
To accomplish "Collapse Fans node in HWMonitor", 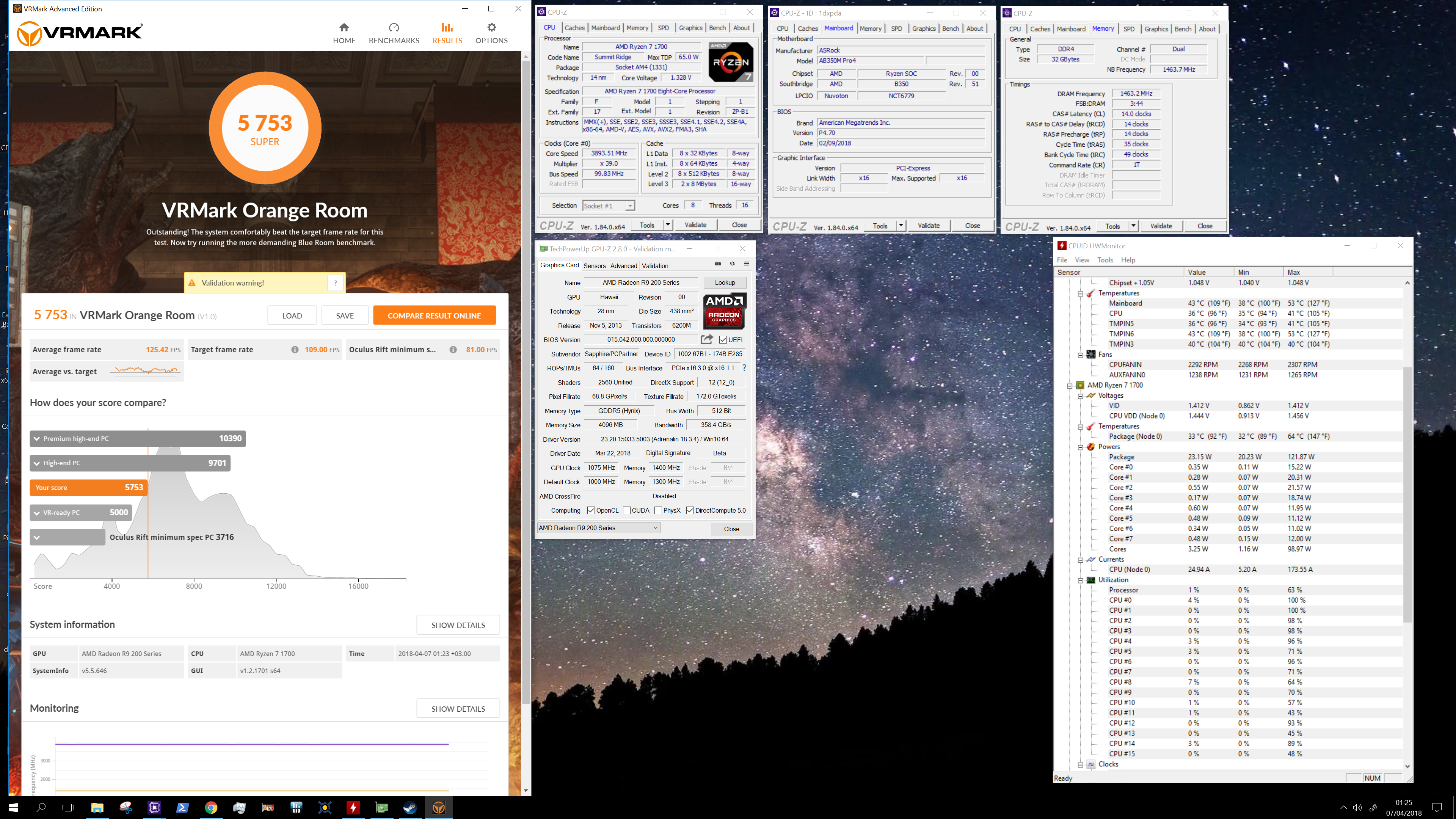I will tap(1081, 355).
